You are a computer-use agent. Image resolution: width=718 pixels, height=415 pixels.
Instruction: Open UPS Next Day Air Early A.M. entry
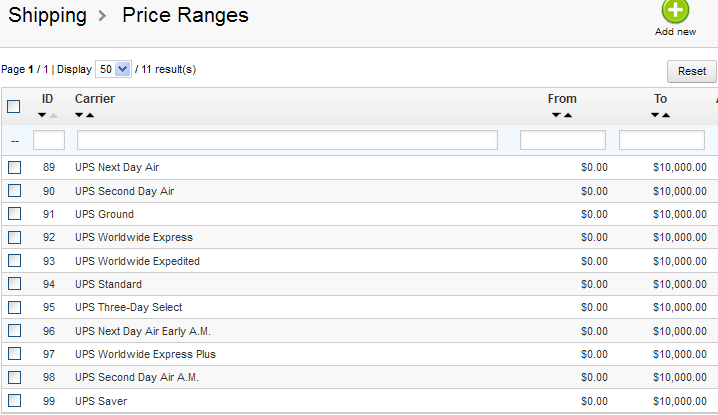point(143,331)
